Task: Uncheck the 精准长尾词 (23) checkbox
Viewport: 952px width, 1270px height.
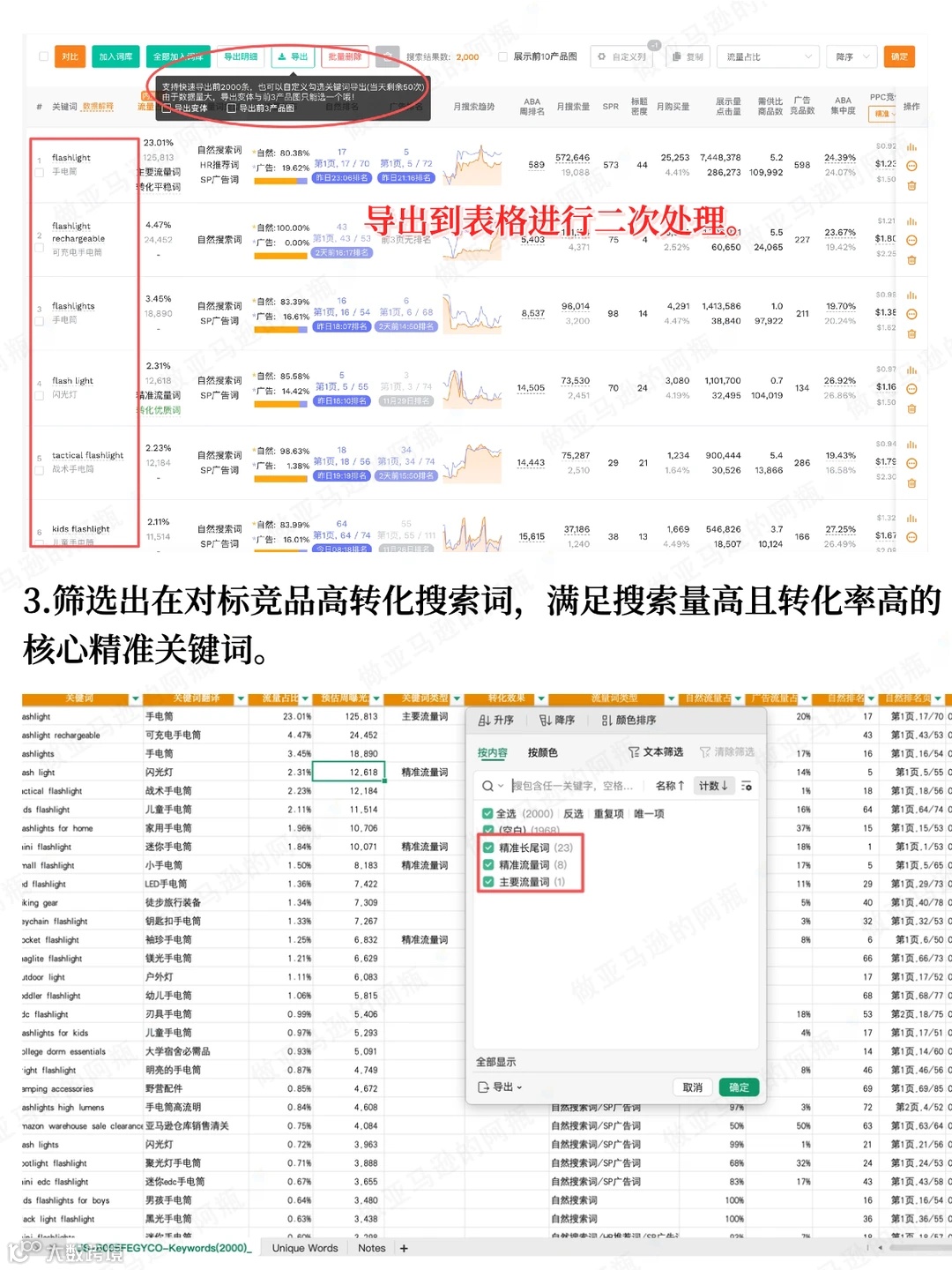Action: (488, 848)
